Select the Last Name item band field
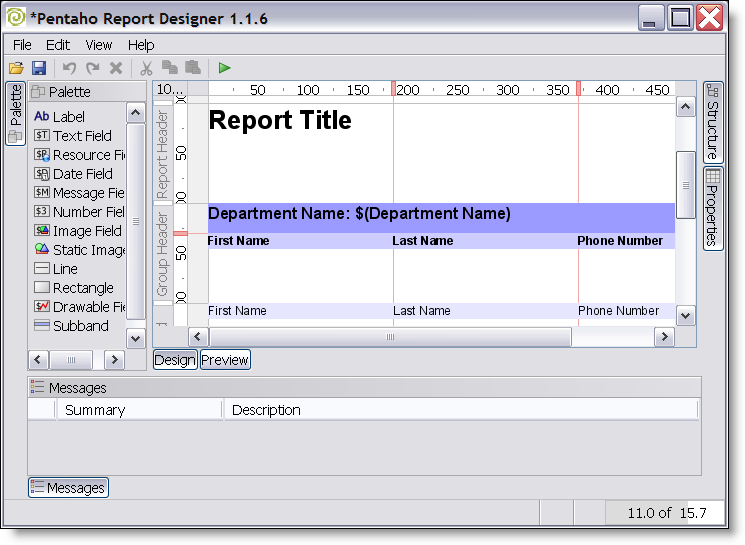Viewport: 745px width, 545px height. pos(421,311)
